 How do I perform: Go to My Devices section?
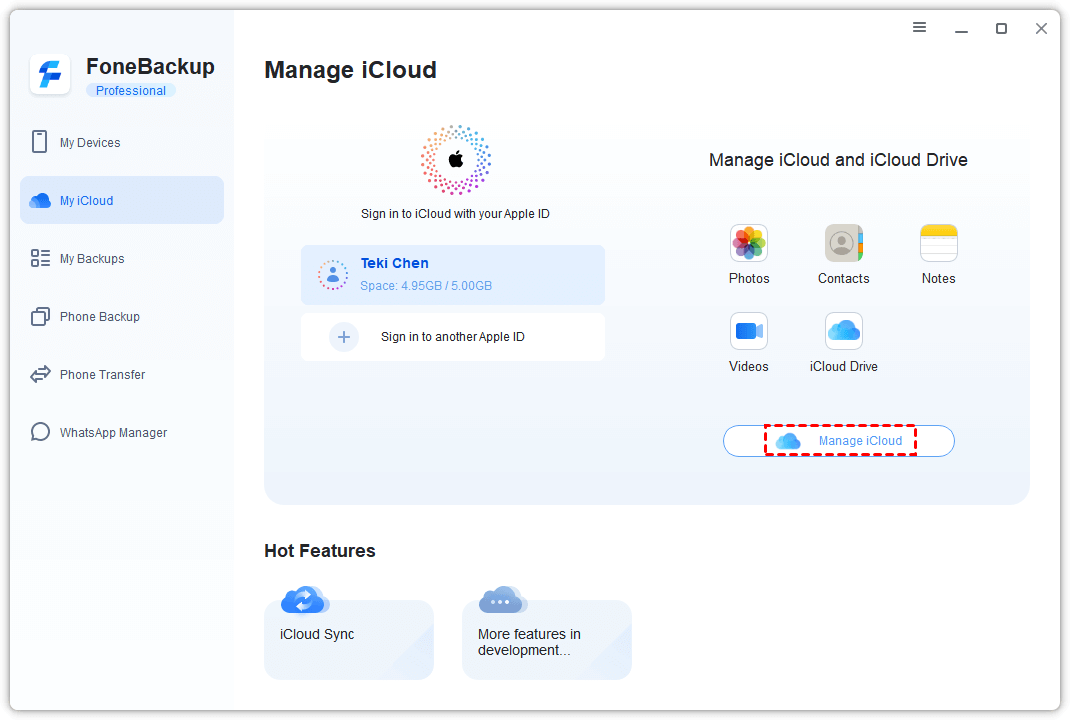click(x=90, y=143)
